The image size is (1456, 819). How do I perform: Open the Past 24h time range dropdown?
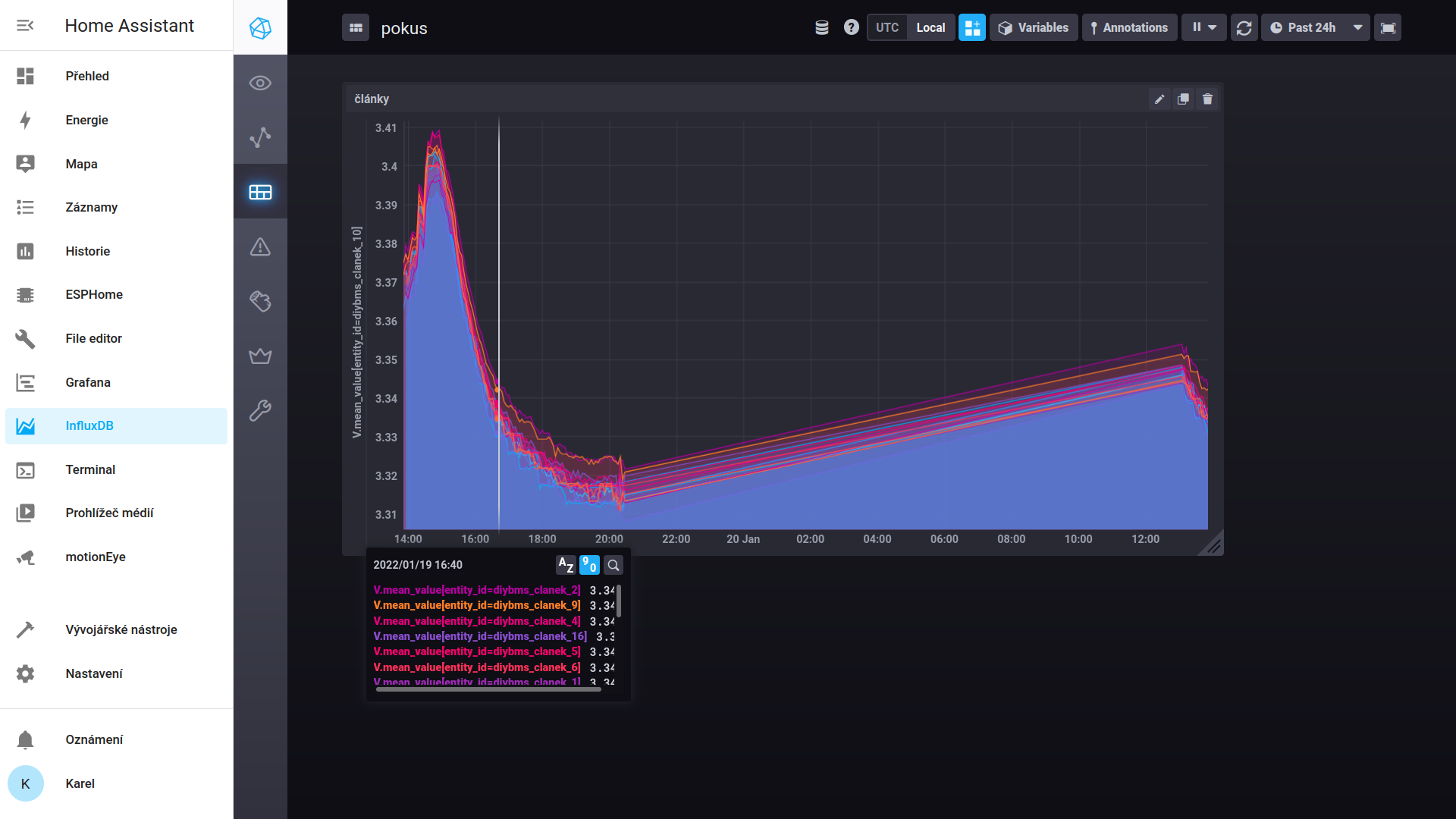(1315, 28)
